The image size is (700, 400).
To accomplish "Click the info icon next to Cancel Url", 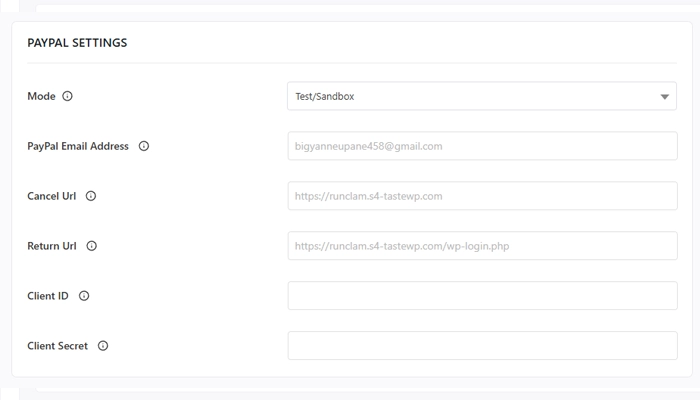I will click(x=91, y=196).
